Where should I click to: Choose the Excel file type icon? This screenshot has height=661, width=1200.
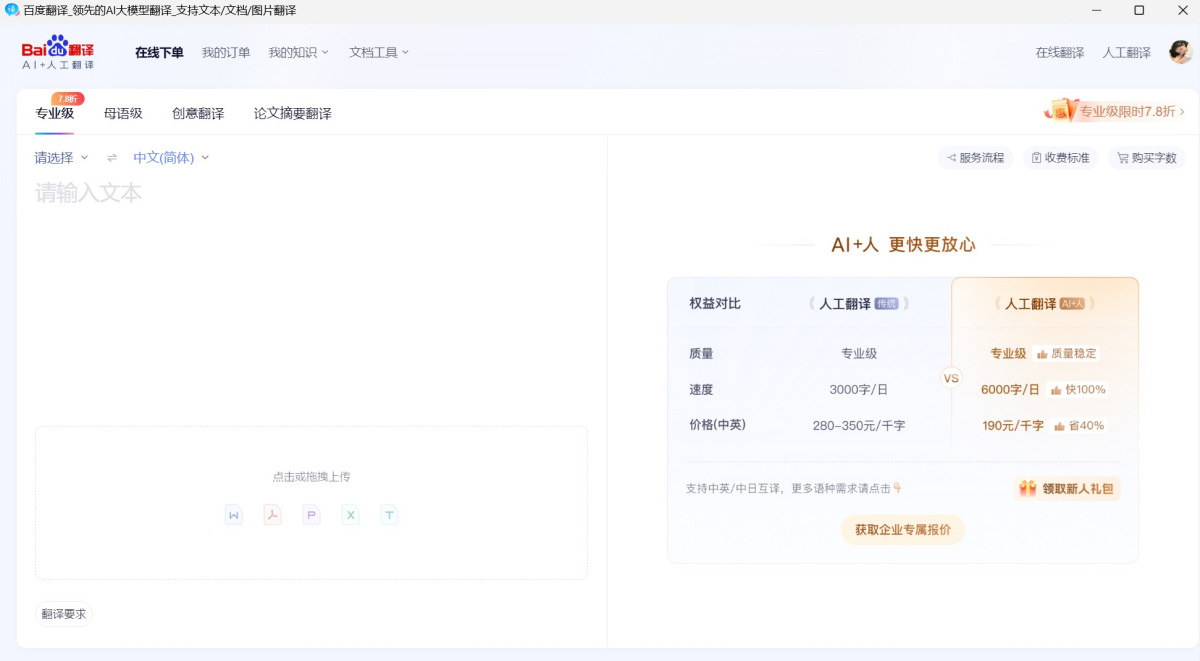(x=350, y=514)
